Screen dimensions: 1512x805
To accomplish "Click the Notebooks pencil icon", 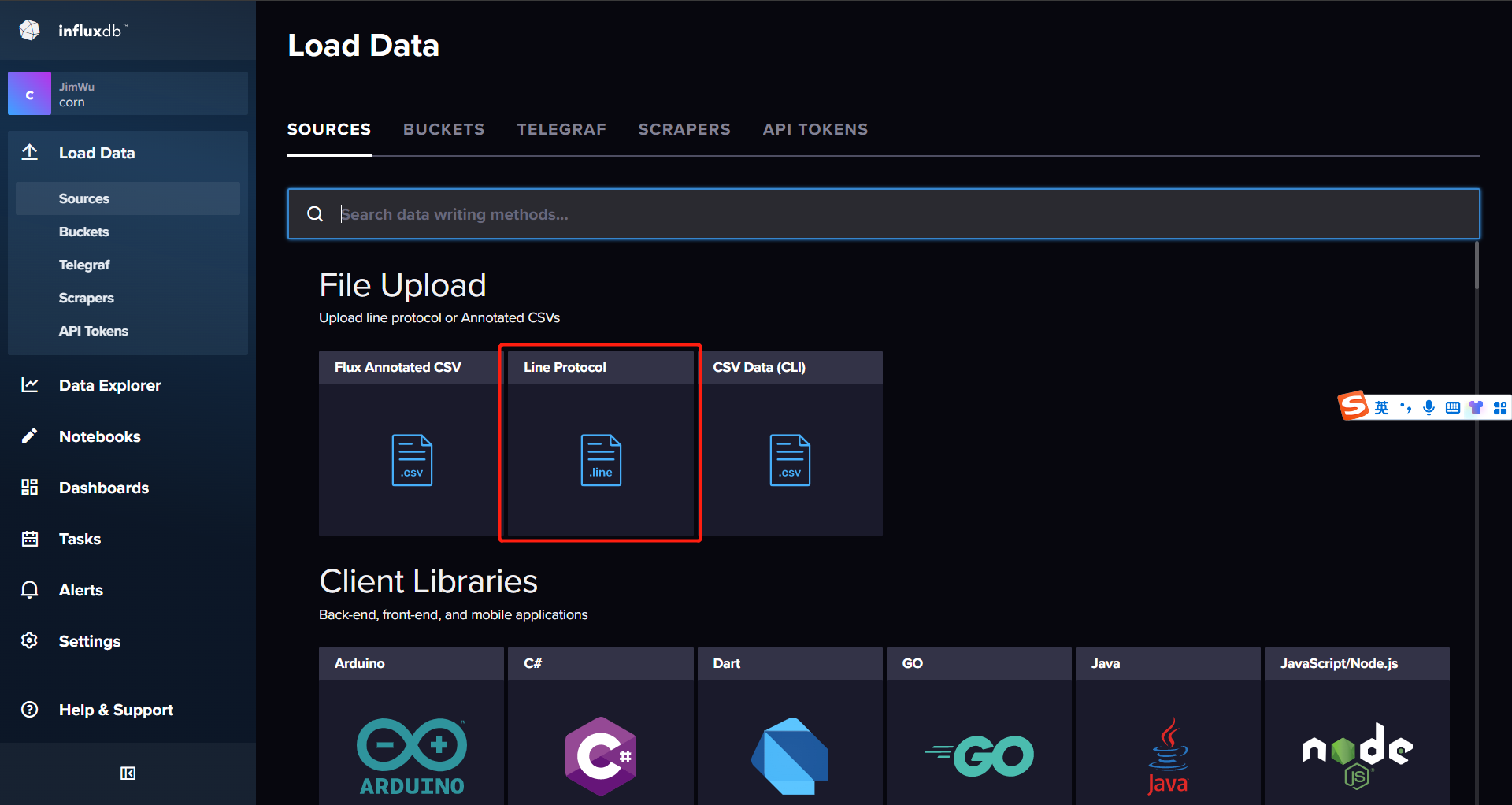I will 30,436.
